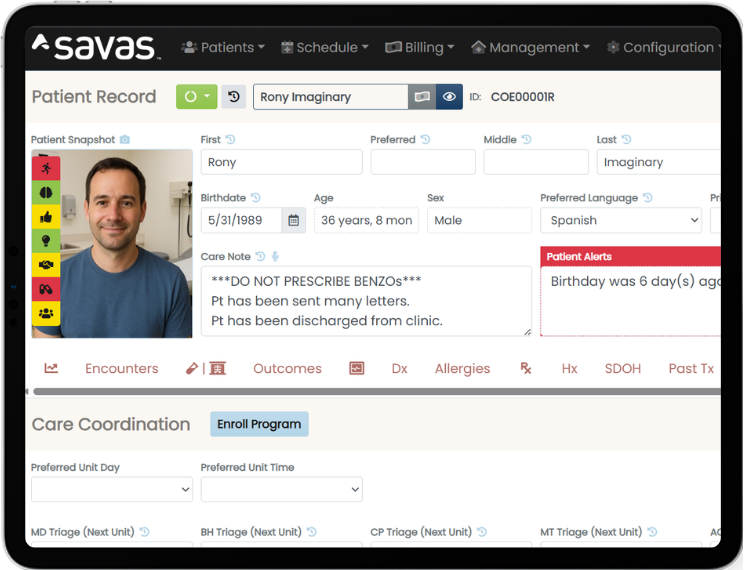The image size is (745, 570).
Task: Click the Last name field
Action: tap(659, 162)
